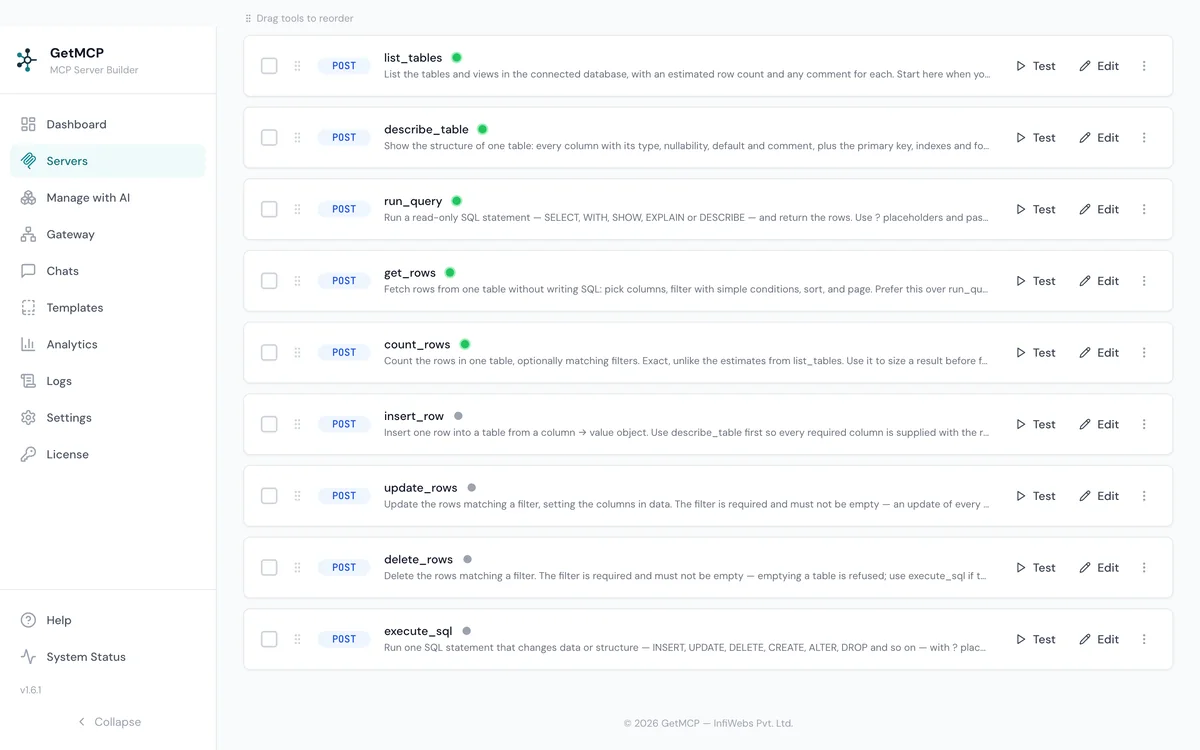This screenshot has height=750, width=1200.
Task: Click the drag handle on get_rows row
Action: 297,281
